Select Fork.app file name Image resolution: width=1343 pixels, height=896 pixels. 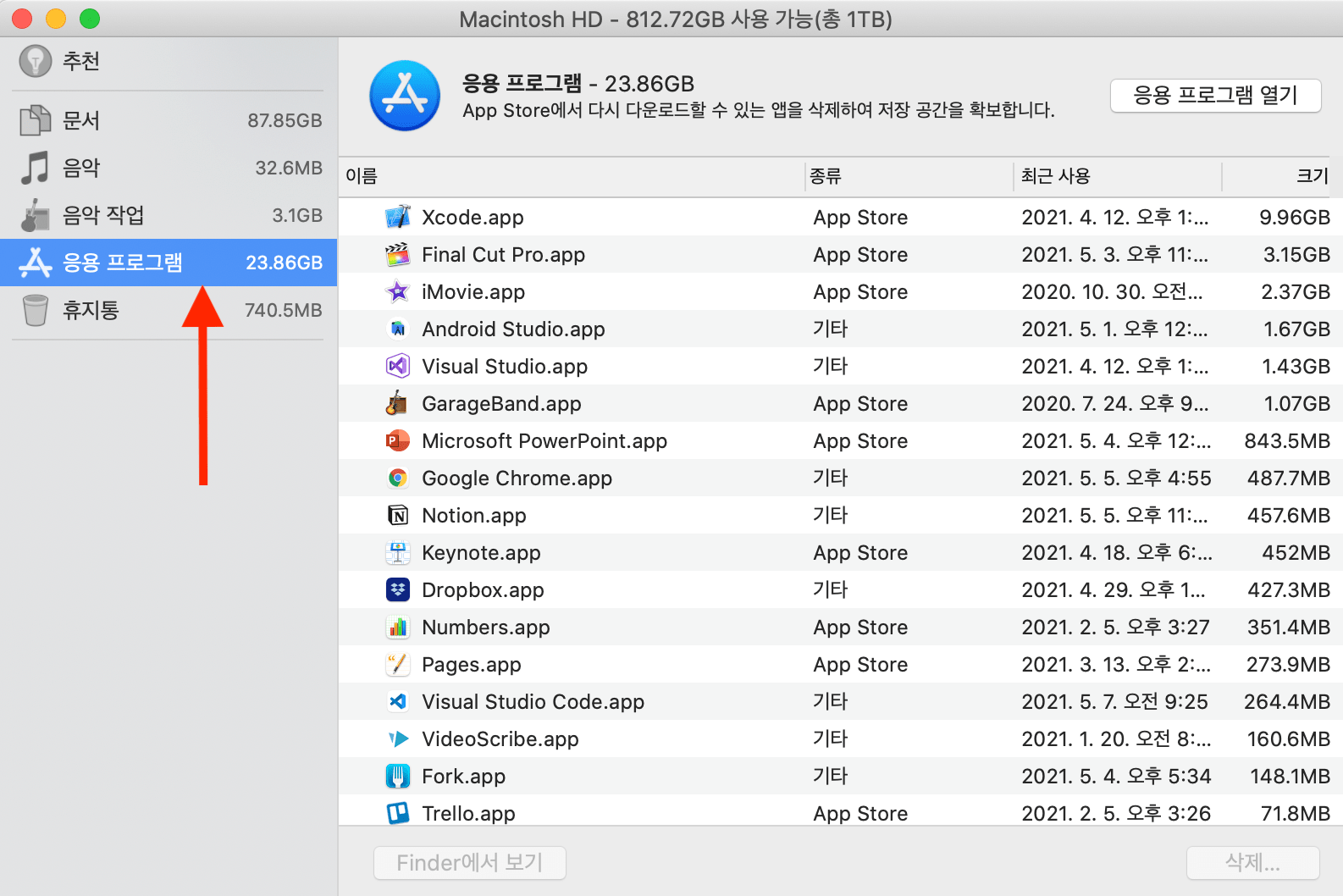pyautogui.click(x=463, y=777)
